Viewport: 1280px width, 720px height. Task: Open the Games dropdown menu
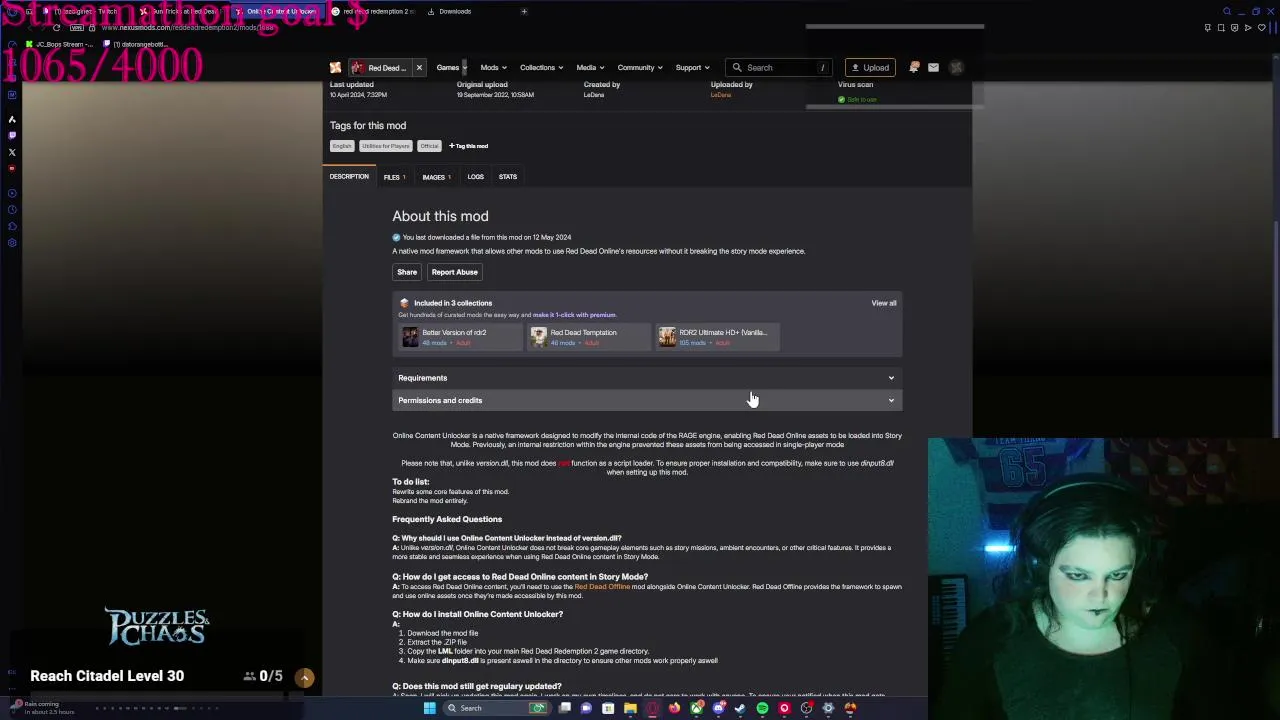pos(451,68)
